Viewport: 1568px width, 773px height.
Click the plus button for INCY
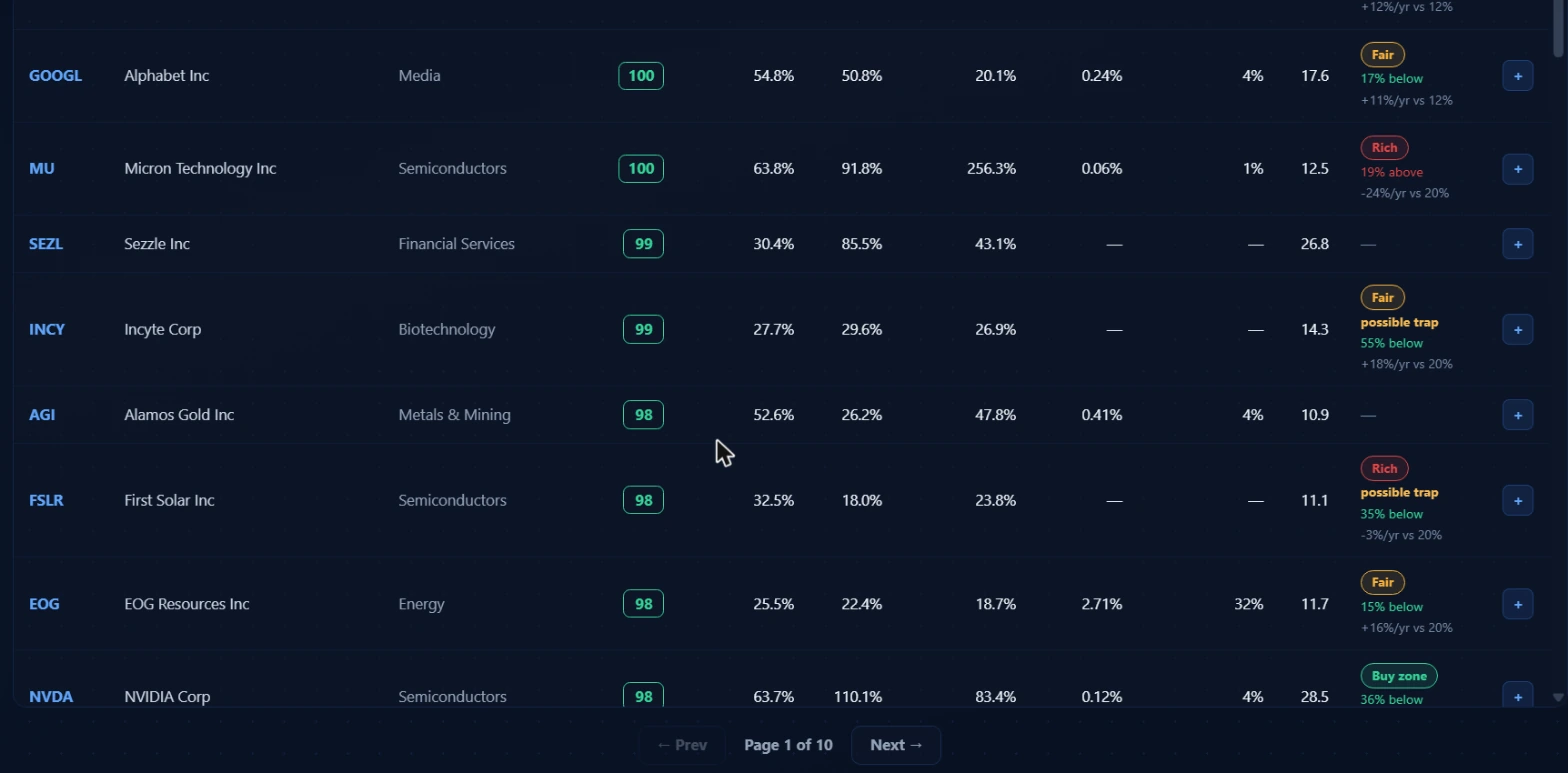[x=1517, y=330]
